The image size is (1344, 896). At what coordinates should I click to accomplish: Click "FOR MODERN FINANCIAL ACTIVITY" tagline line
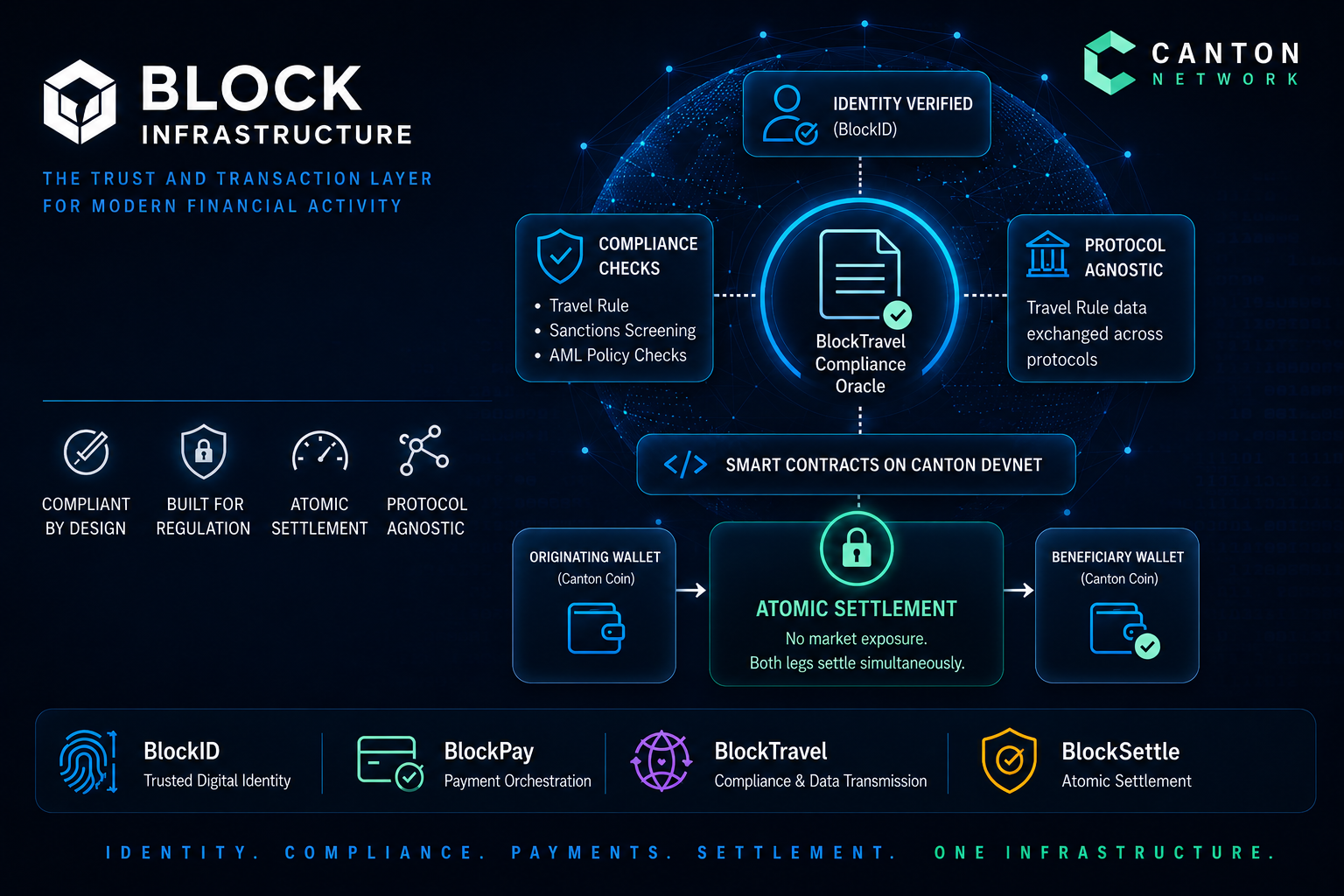click(222, 206)
